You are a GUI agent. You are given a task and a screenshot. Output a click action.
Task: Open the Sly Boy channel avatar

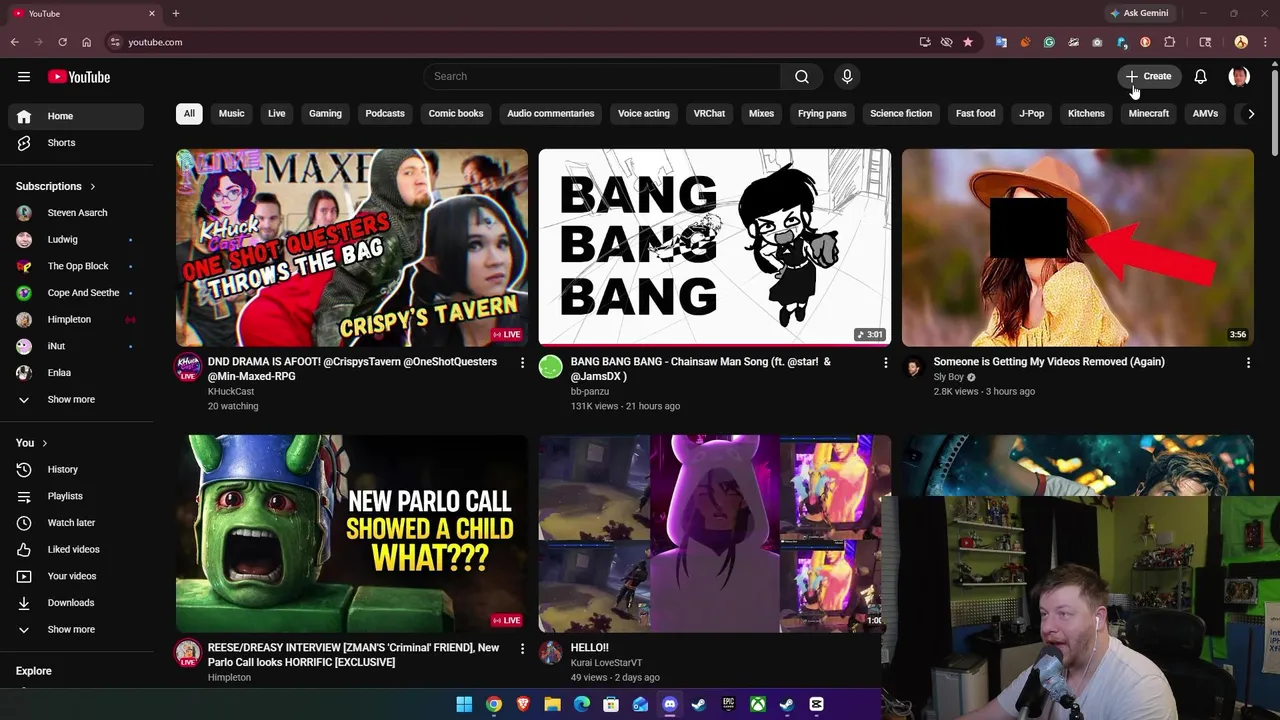tap(914, 367)
